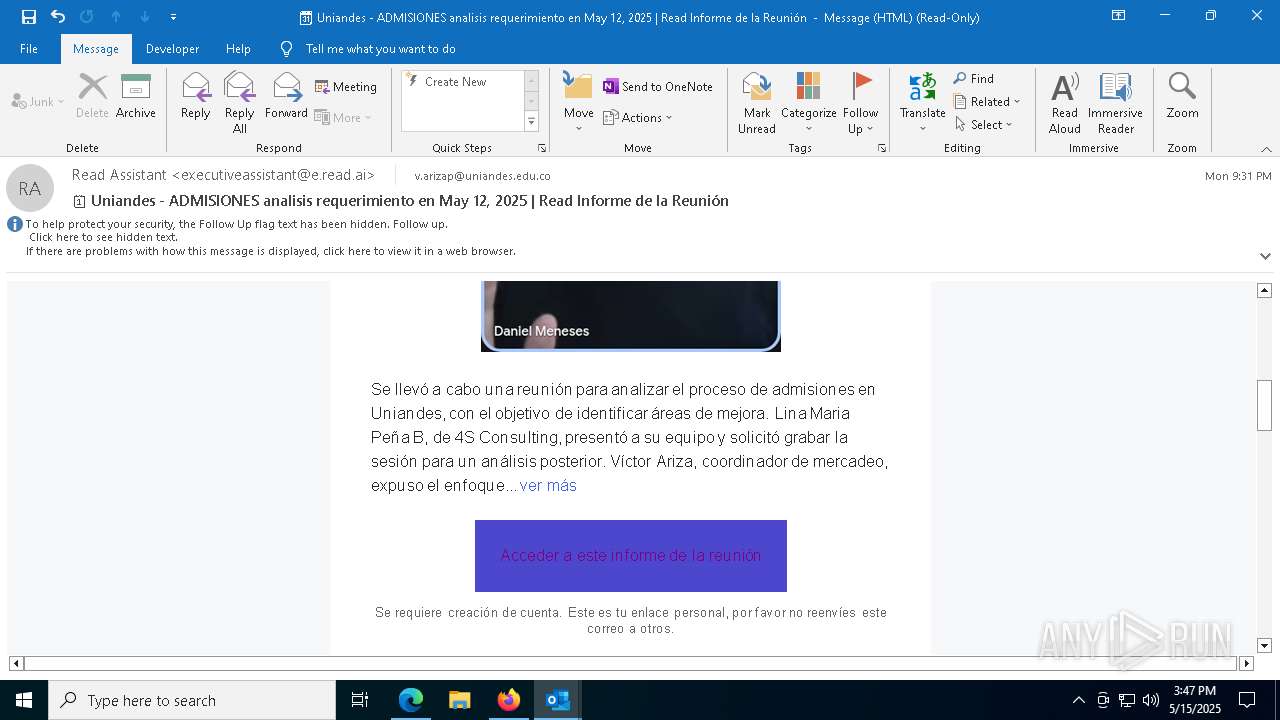The image size is (1280, 720).
Task: Click the vertical scrollbar down arrow
Action: click(1264, 646)
